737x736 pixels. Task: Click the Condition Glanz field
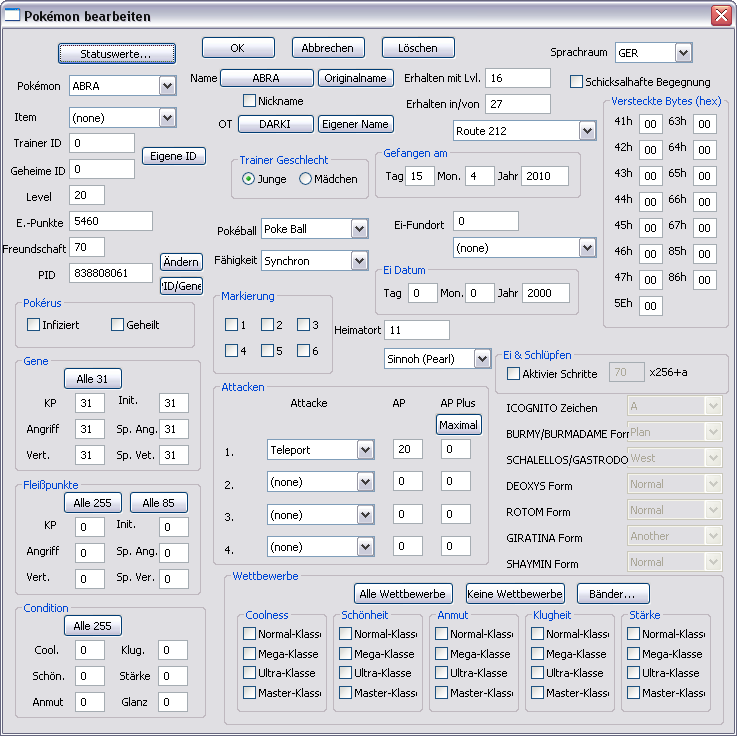[173, 702]
